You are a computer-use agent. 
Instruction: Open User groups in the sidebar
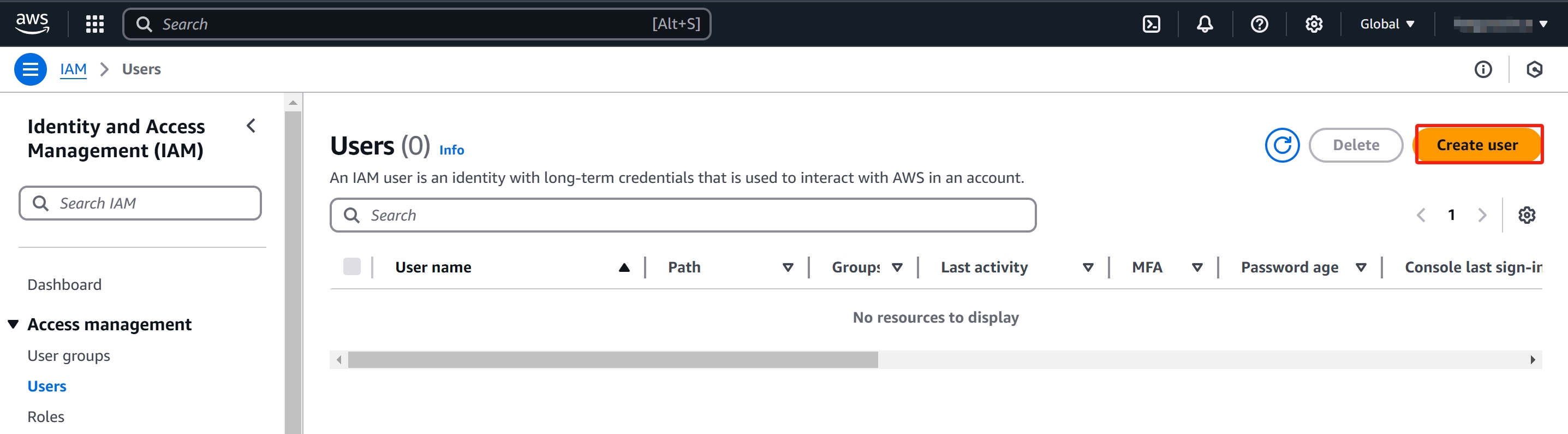click(x=69, y=355)
